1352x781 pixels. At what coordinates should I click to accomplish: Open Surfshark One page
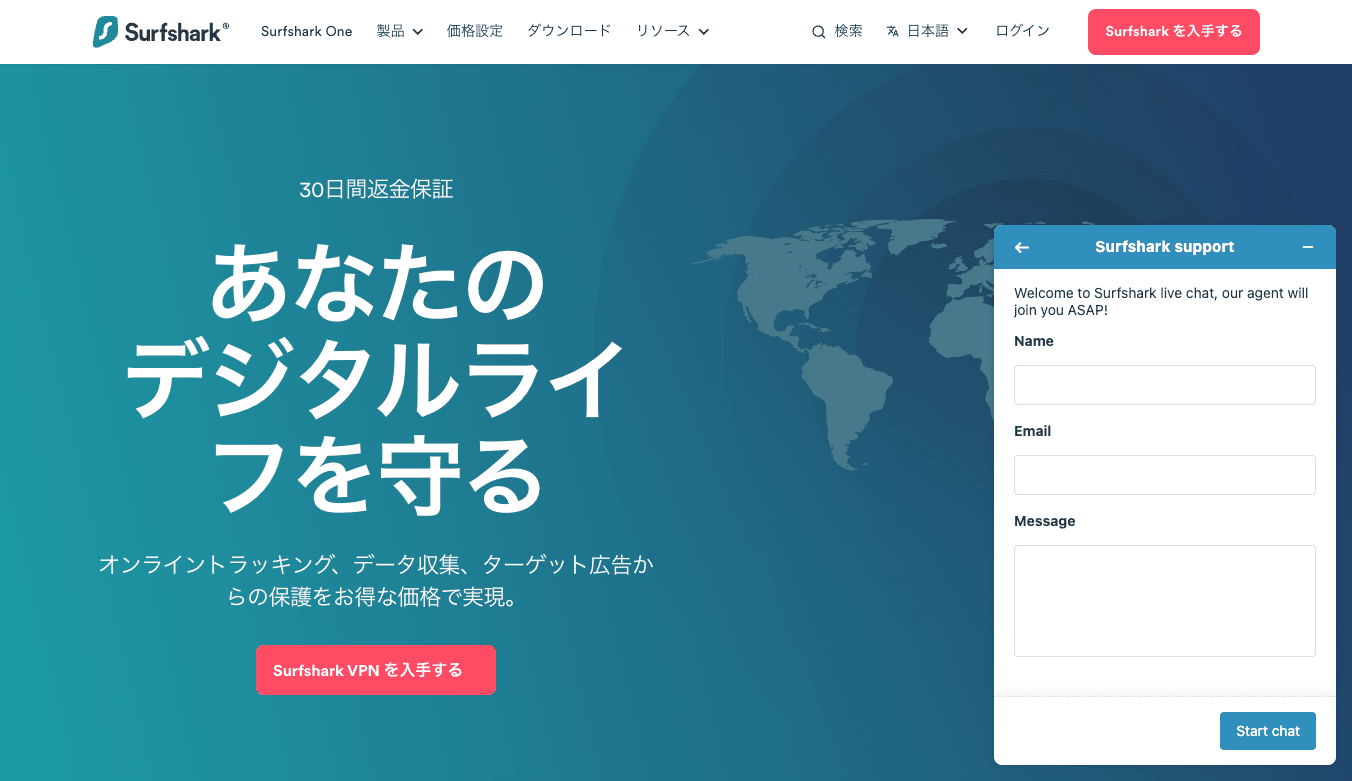coord(307,32)
